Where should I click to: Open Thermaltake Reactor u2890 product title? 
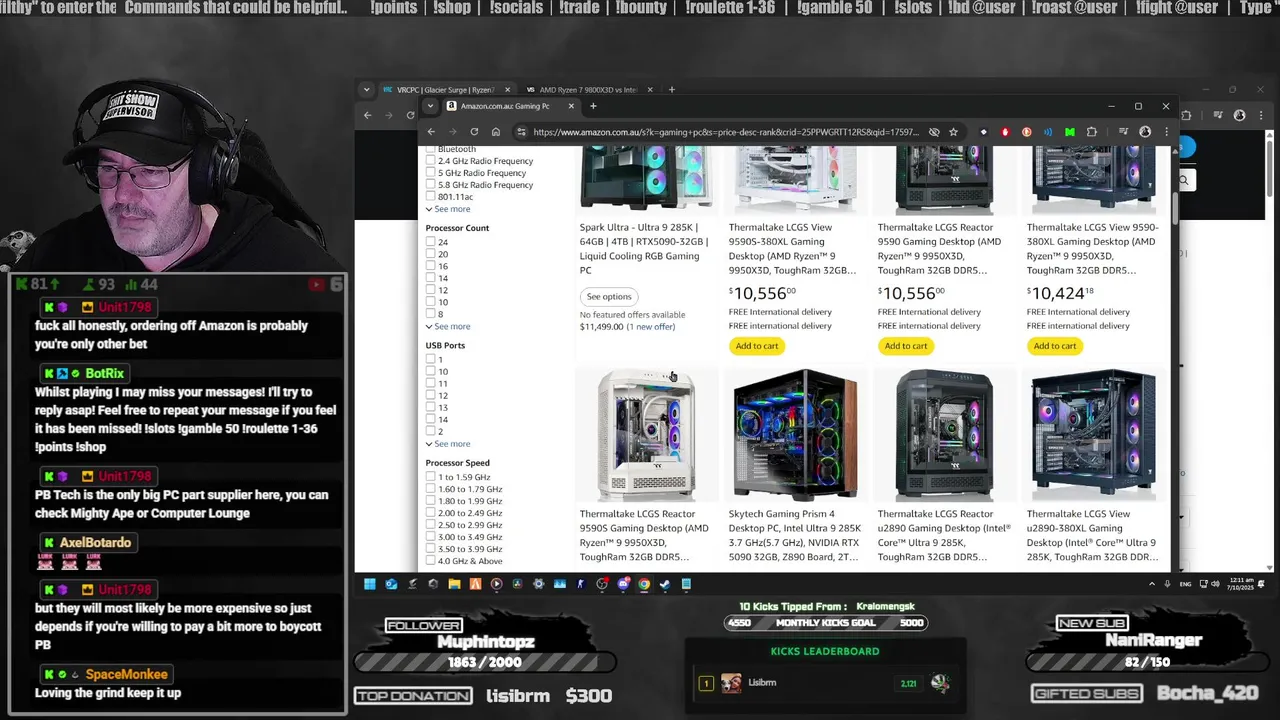944,535
